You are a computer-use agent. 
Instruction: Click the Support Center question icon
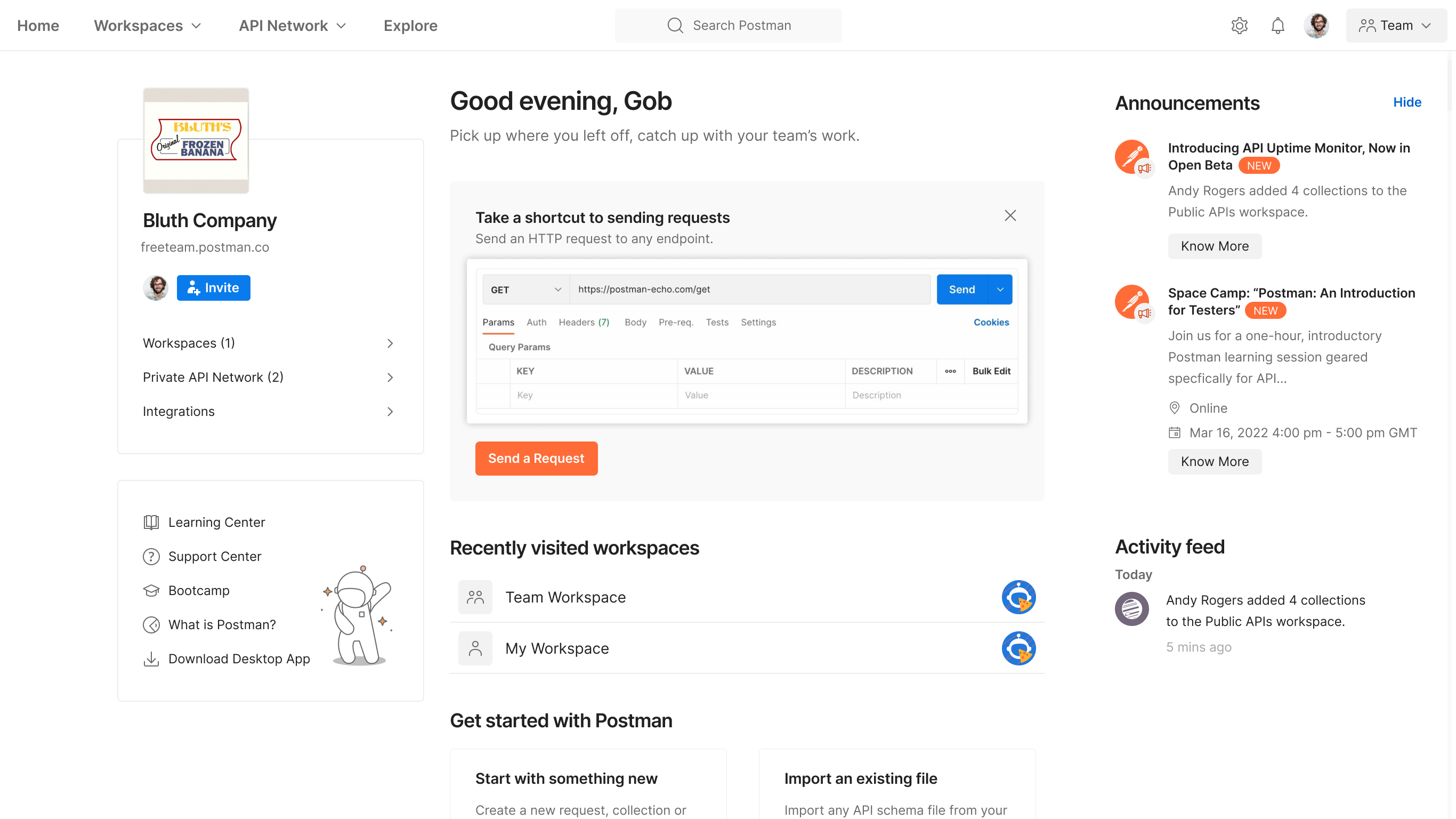(151, 557)
